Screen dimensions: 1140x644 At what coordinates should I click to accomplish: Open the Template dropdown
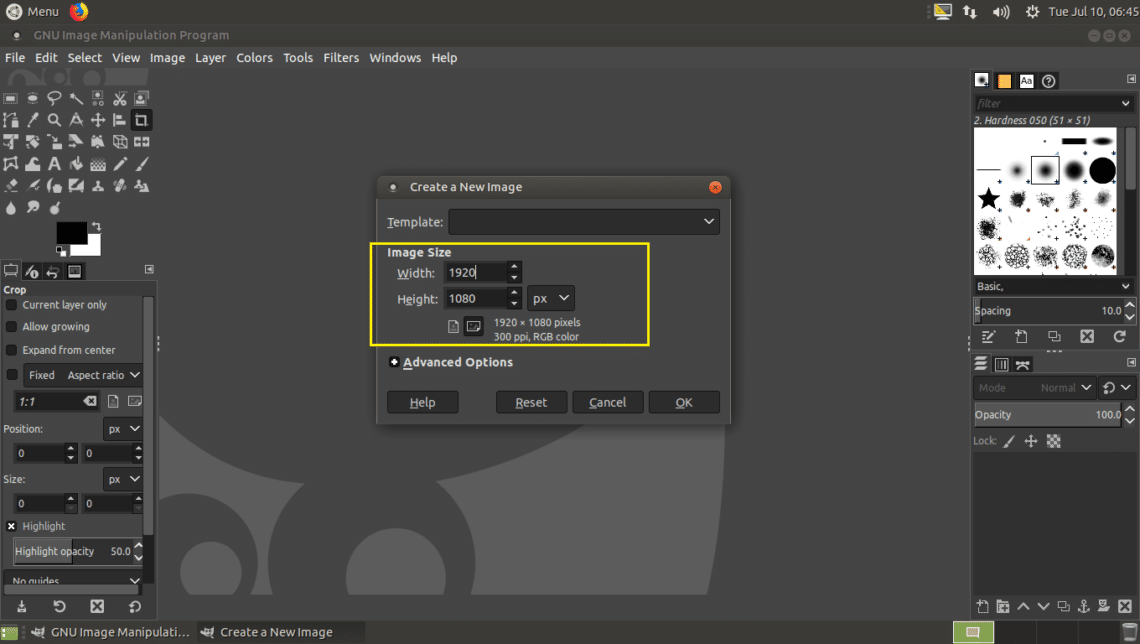coord(584,221)
